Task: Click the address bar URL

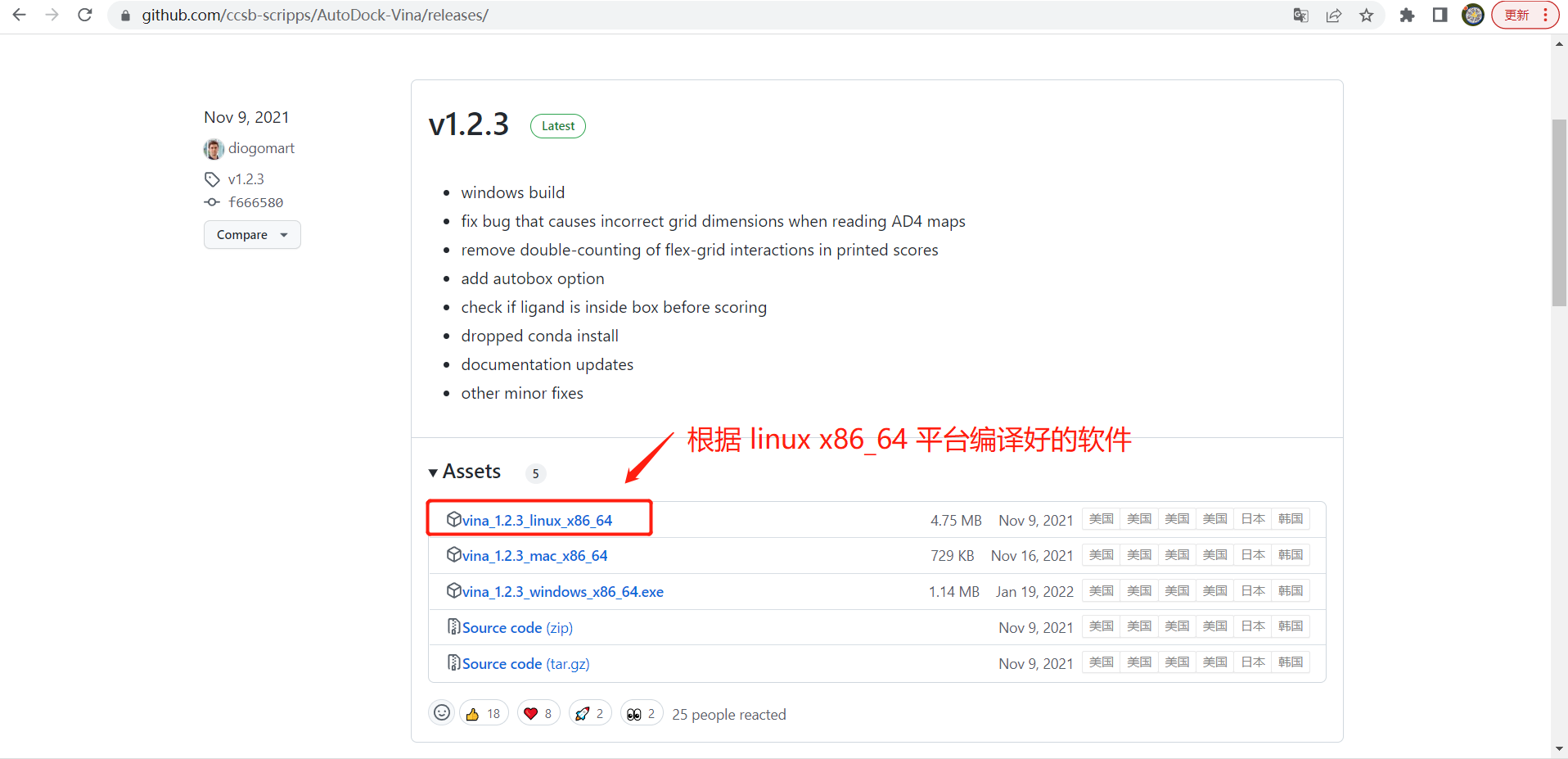Action: (315, 15)
